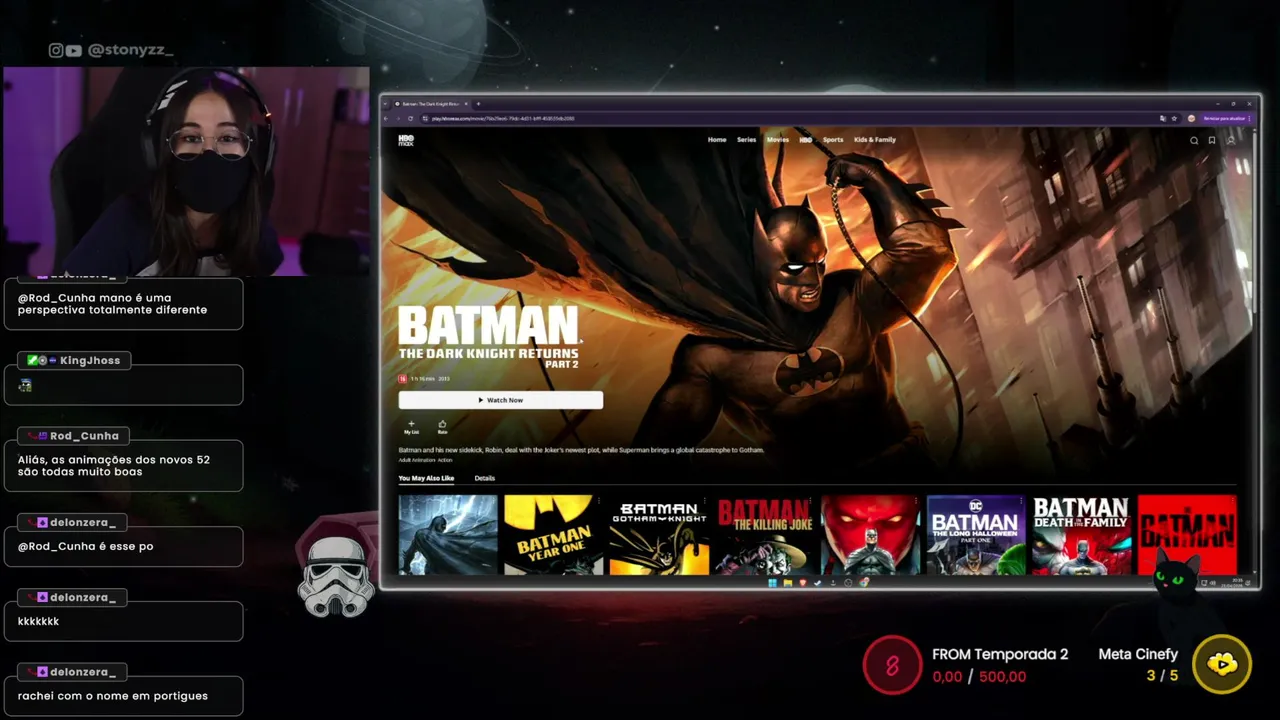Click chat message 'kkkkkkk'

pos(38,621)
